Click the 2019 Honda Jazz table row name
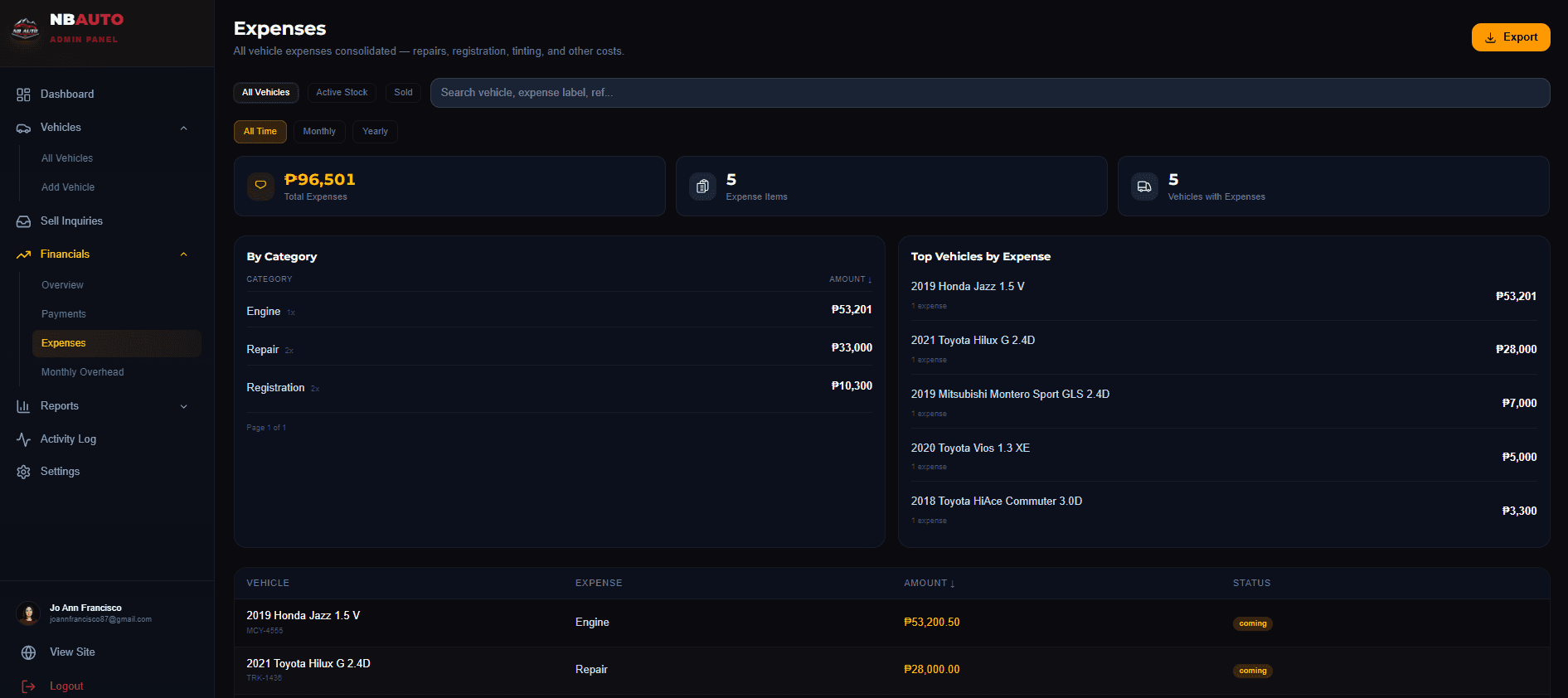The width and height of the screenshot is (1568, 698). [x=303, y=616]
